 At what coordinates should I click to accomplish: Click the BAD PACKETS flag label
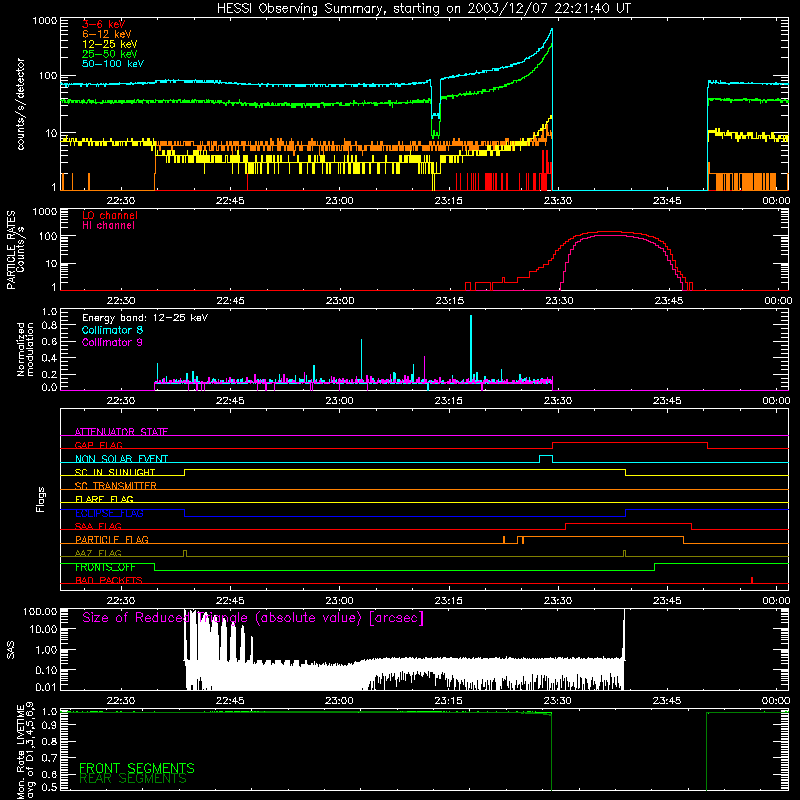[x=109, y=580]
